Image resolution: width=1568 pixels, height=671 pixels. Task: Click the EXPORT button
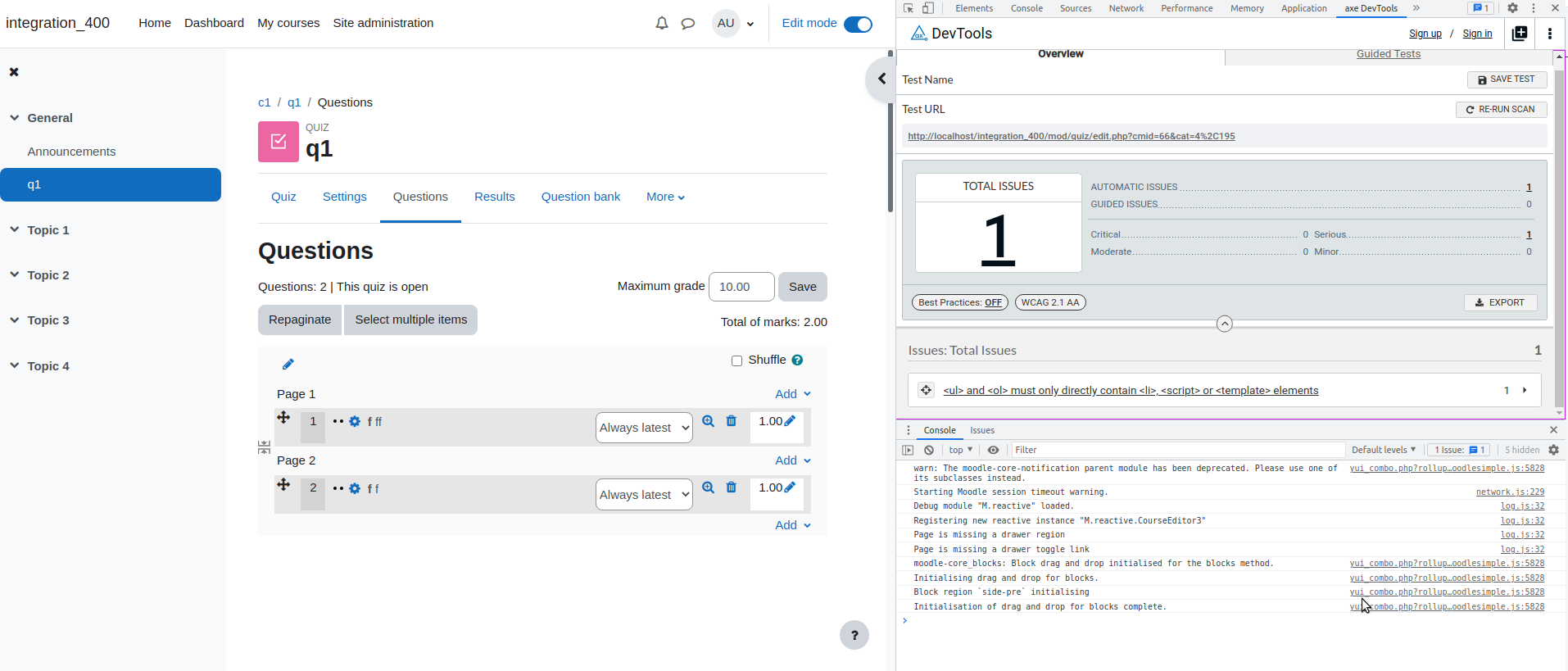point(1501,302)
